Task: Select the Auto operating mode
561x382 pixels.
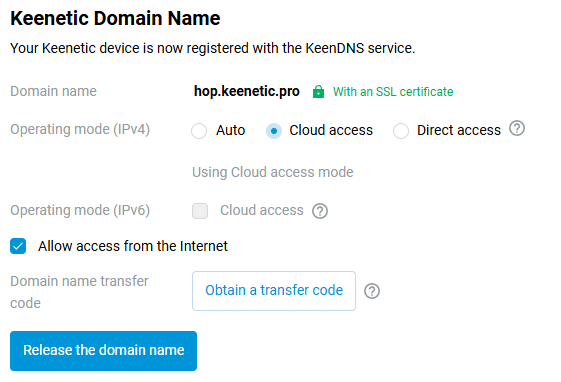Action: (199, 131)
